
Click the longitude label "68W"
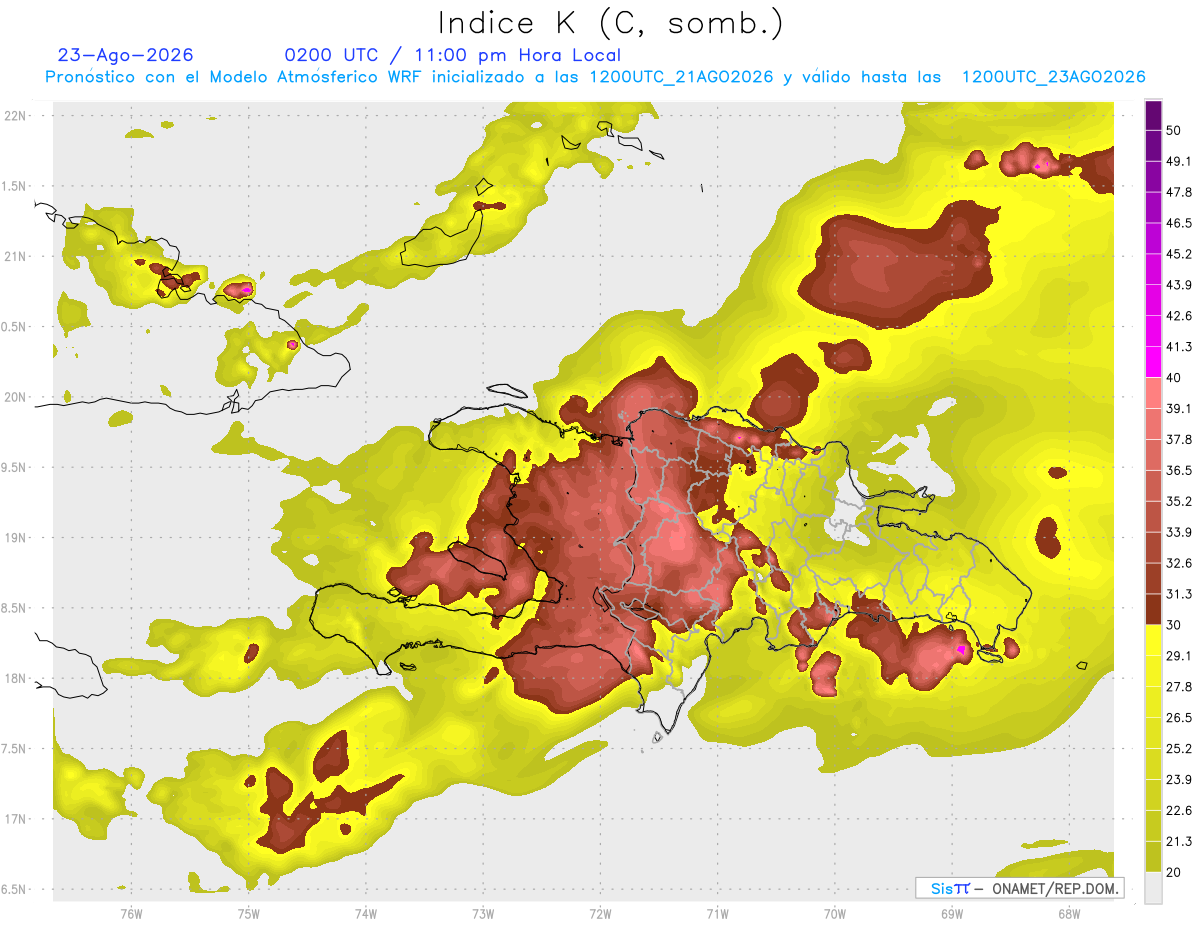(x=1069, y=914)
